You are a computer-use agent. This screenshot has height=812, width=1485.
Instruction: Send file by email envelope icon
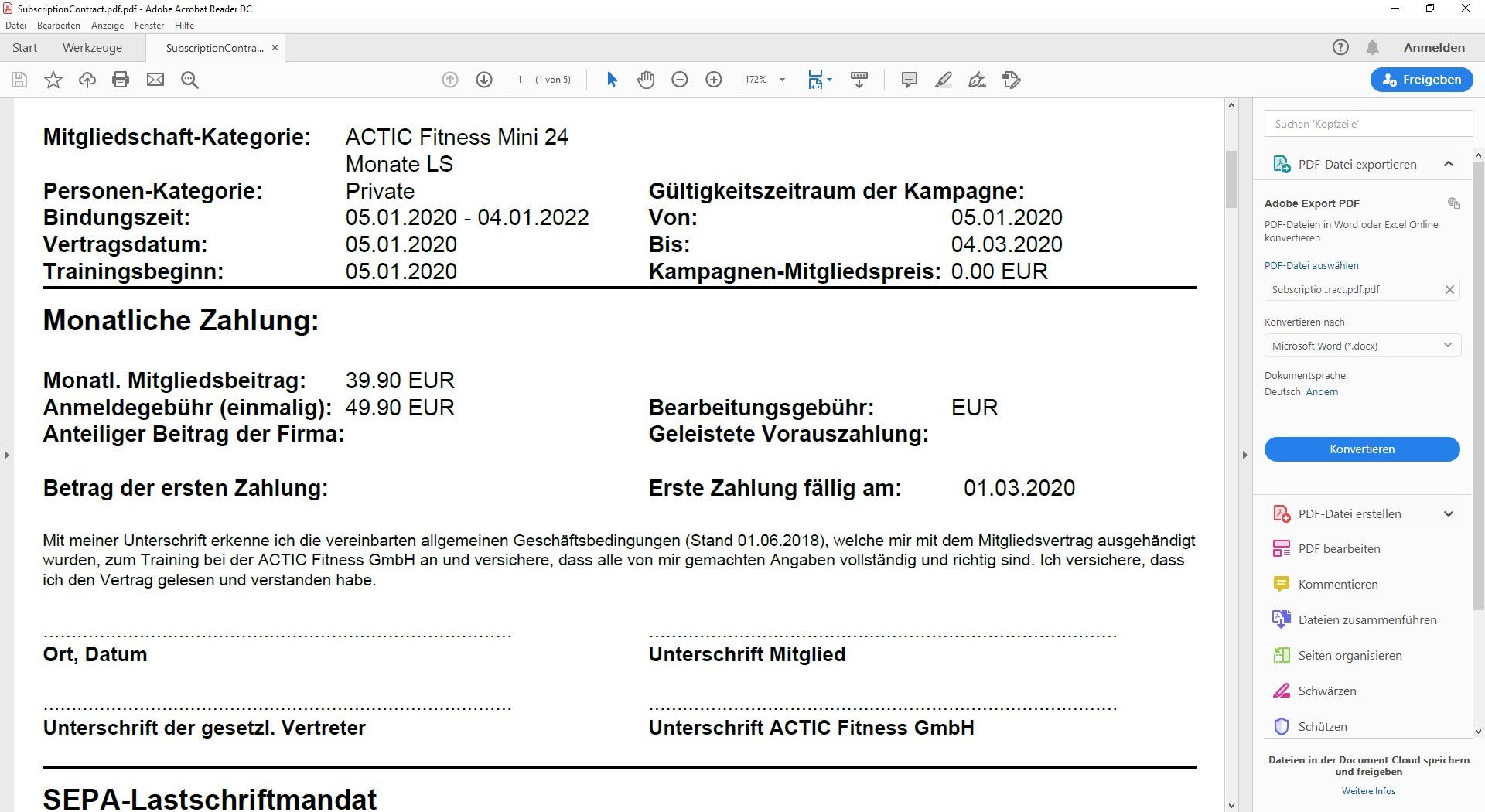click(x=155, y=80)
